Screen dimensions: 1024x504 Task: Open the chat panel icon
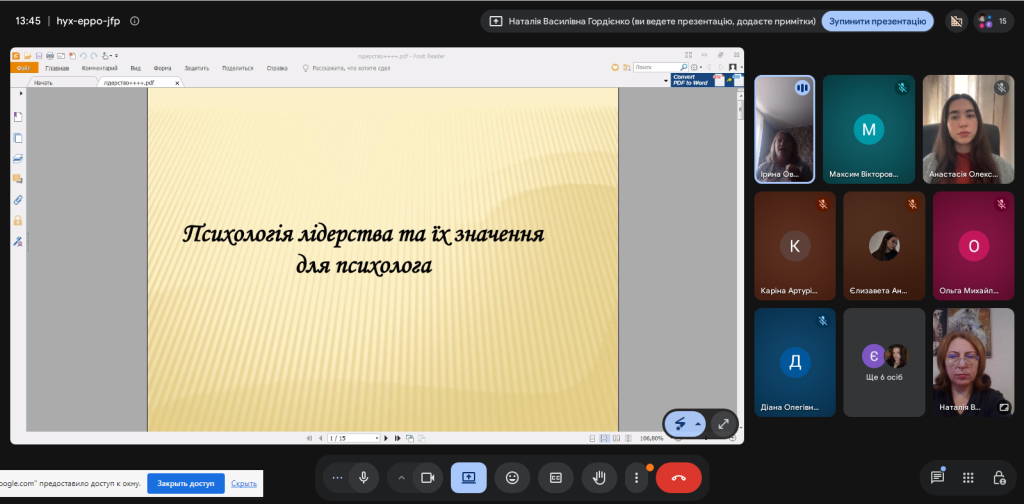(x=937, y=477)
